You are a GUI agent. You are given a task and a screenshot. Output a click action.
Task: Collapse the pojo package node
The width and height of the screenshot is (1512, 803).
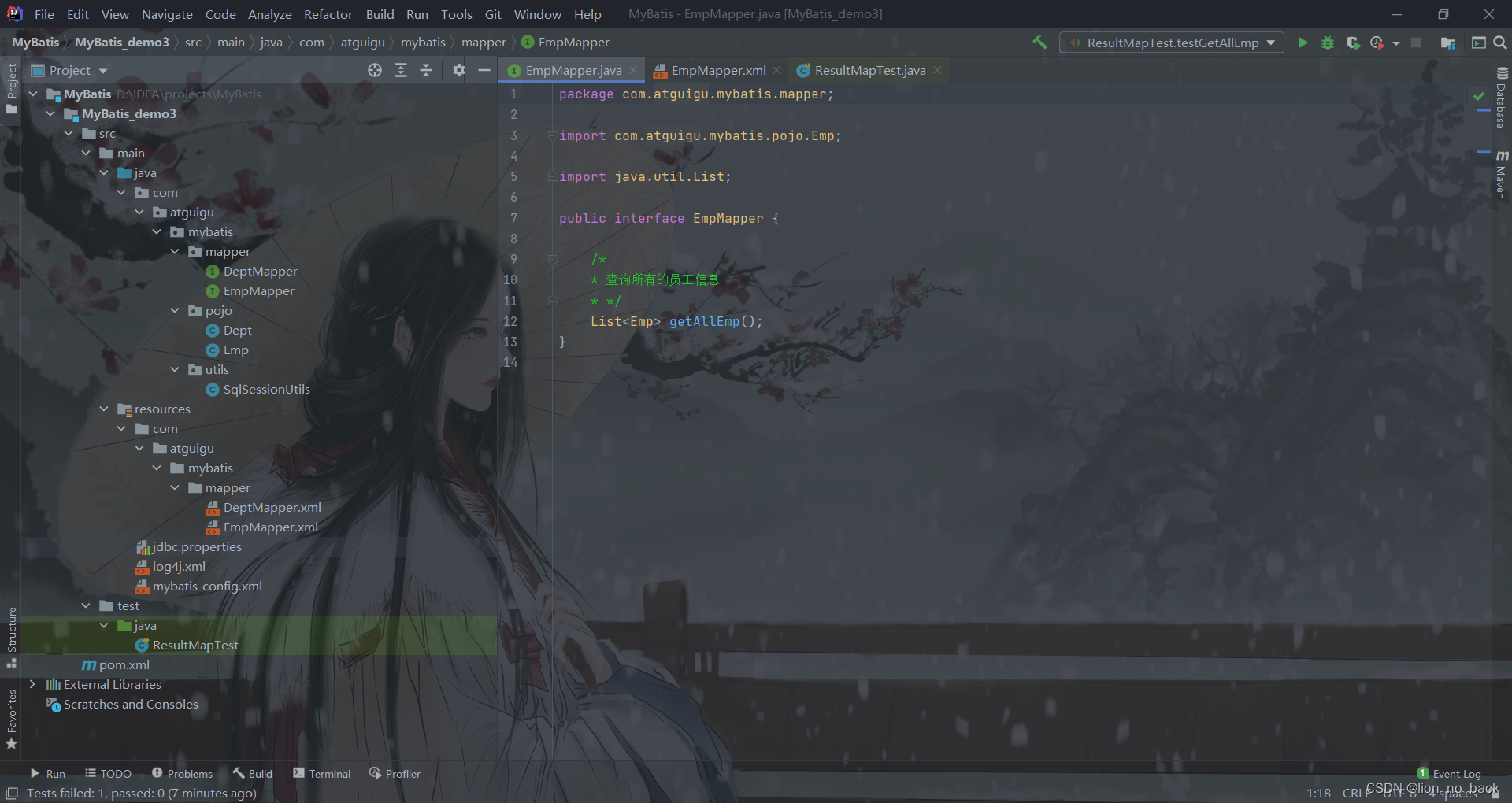pyautogui.click(x=175, y=310)
